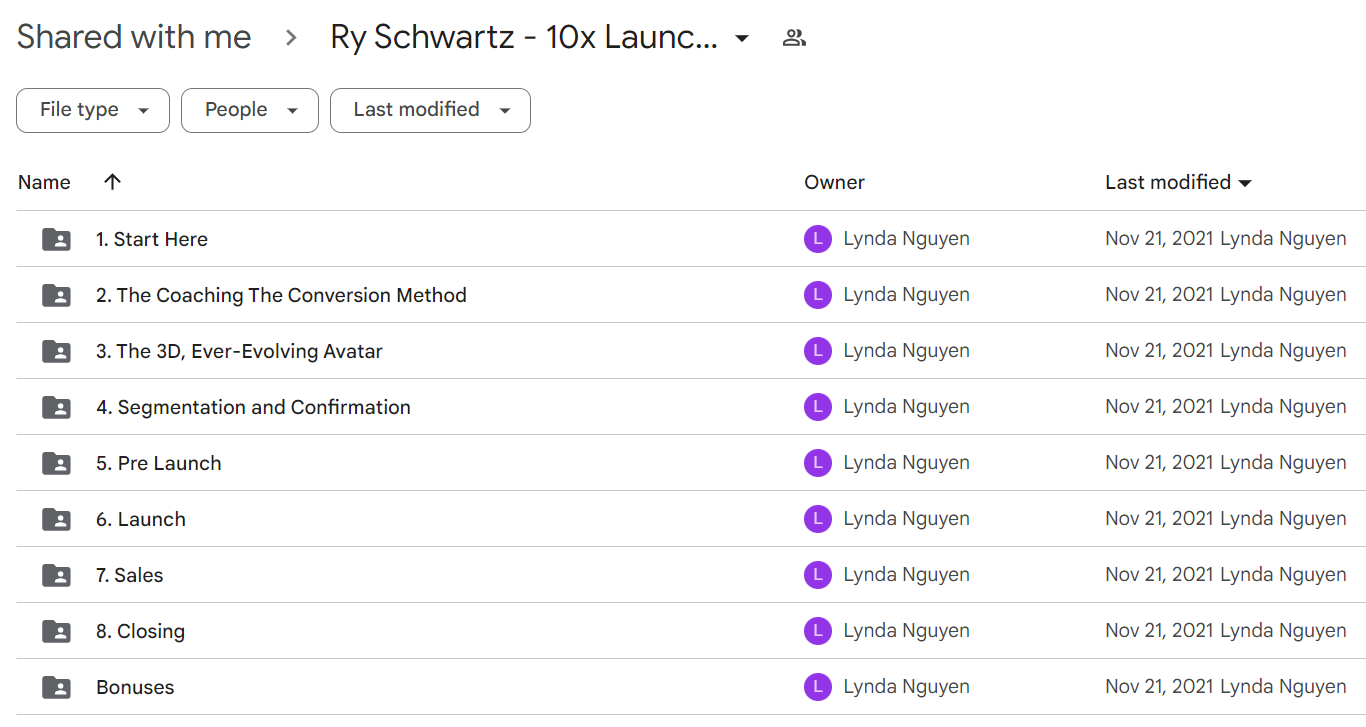Screen dimensions: 1366x727
Task: Click the Owner column header
Action: (x=834, y=182)
